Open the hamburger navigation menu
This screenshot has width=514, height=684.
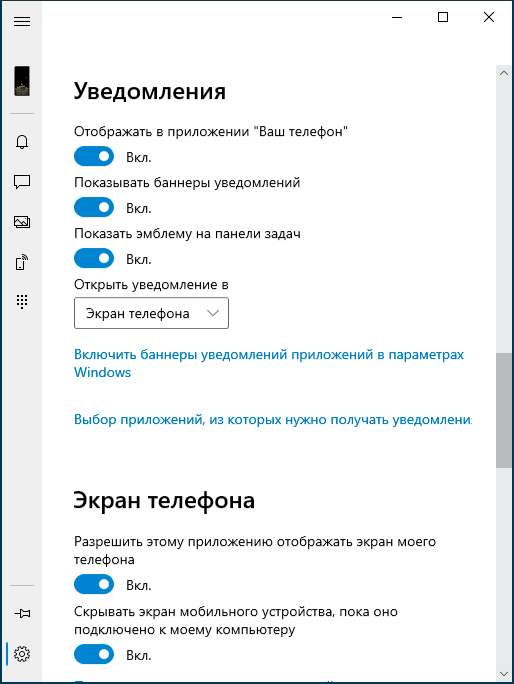pos(22,21)
